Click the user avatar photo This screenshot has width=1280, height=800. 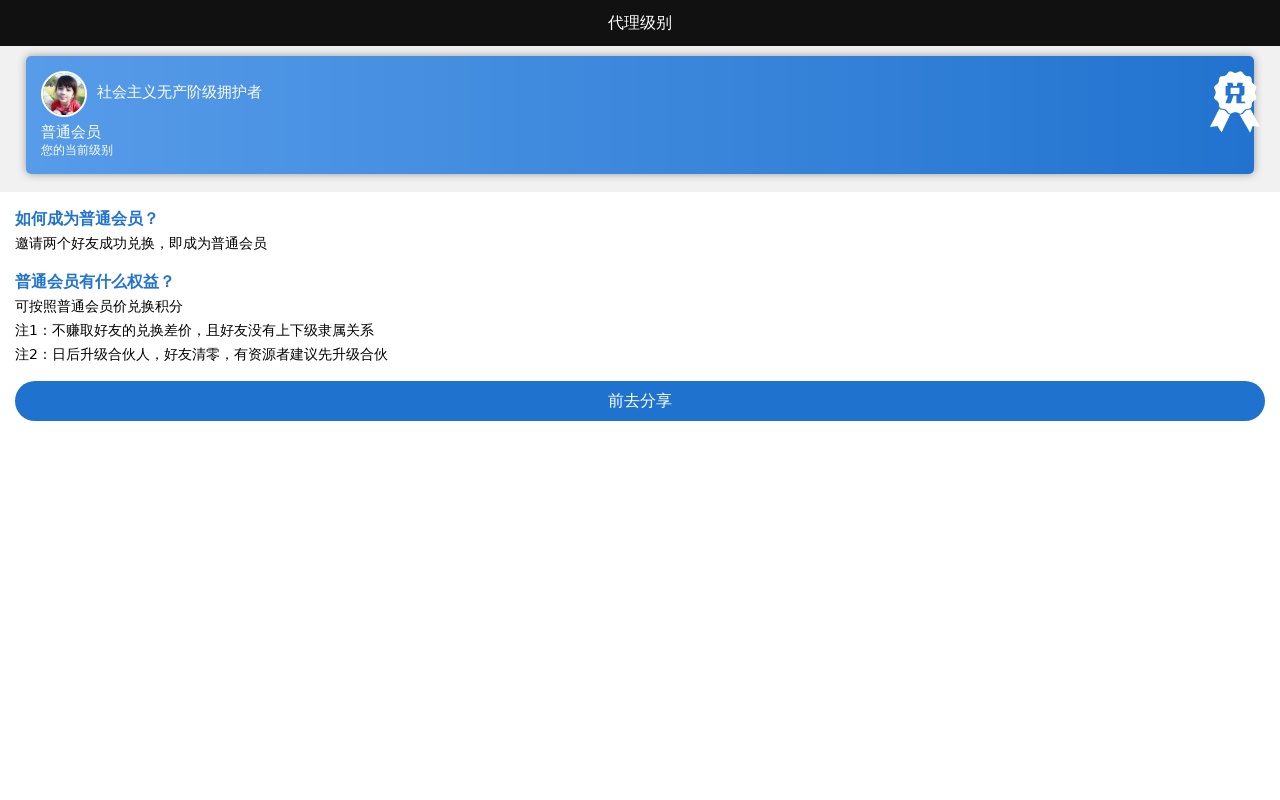(64, 94)
